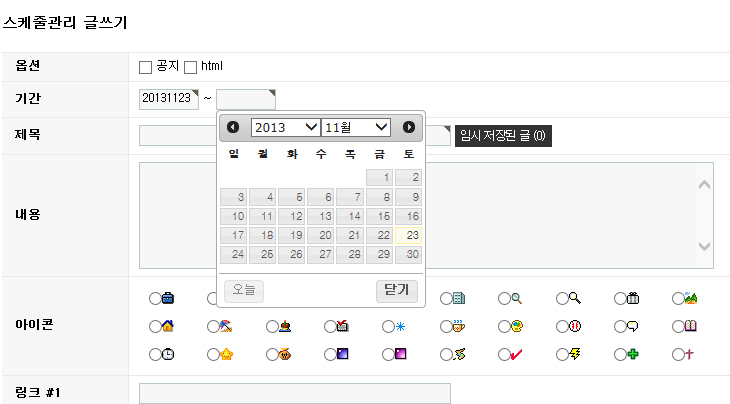Viewport: 730px width, 404px height.
Task: Pick day 24 in the calendar
Action: pyautogui.click(x=233, y=255)
